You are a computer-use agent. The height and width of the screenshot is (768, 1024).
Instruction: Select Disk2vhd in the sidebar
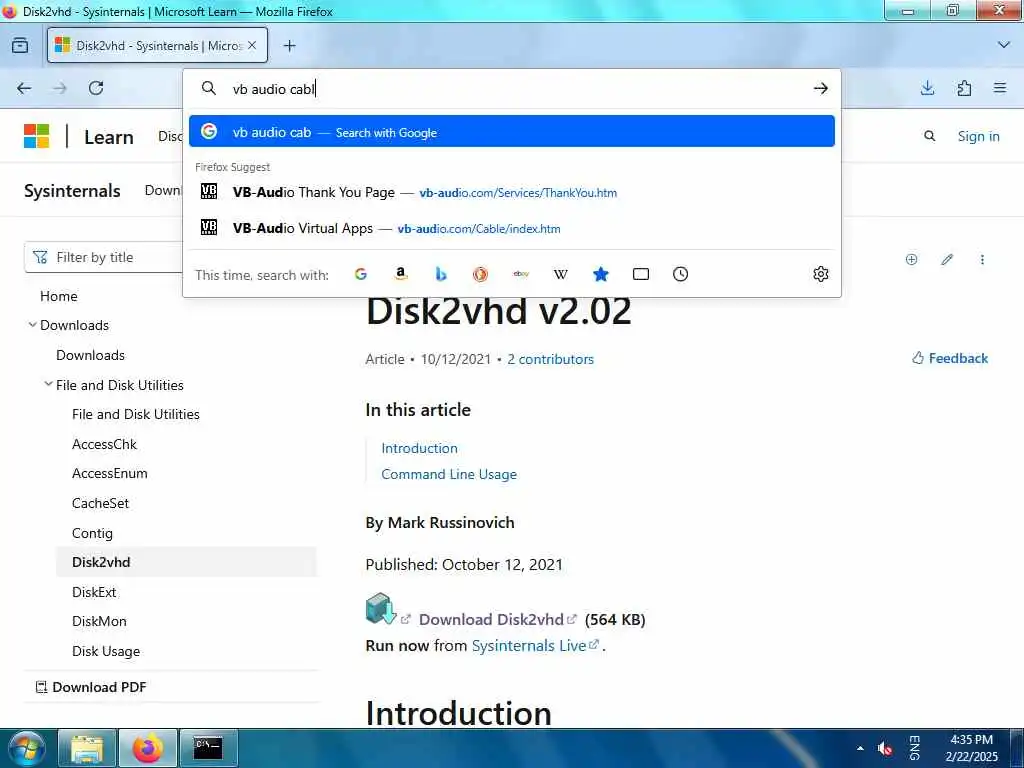point(101,562)
